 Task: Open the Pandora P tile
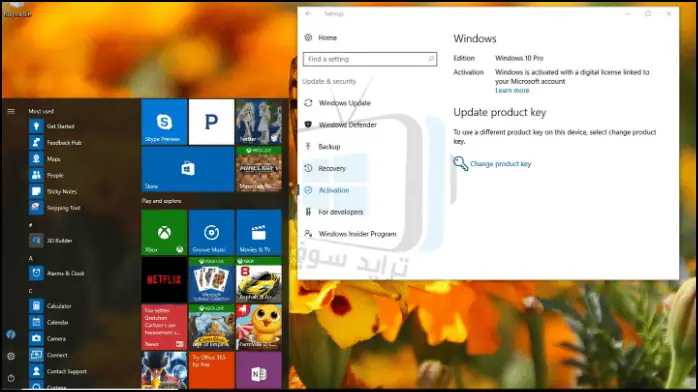[211, 122]
